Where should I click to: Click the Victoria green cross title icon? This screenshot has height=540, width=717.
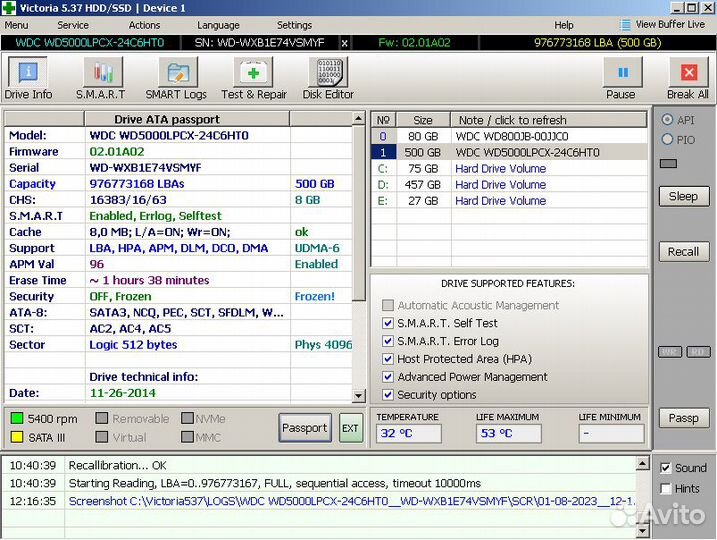coord(9,8)
